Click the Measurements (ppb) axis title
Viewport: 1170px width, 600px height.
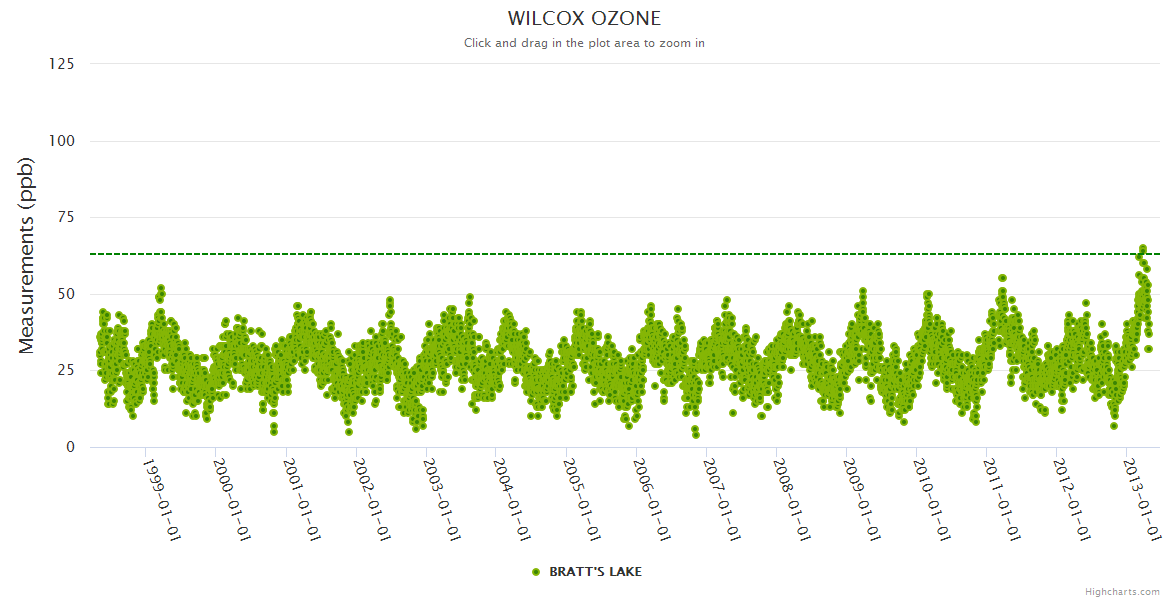[27, 255]
